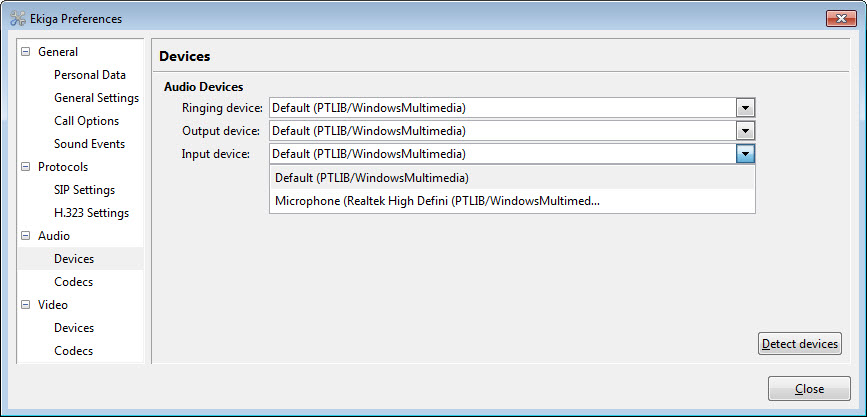Image resolution: width=867 pixels, height=417 pixels.
Task: Select Call Options in the sidebar
Action: coord(86,121)
